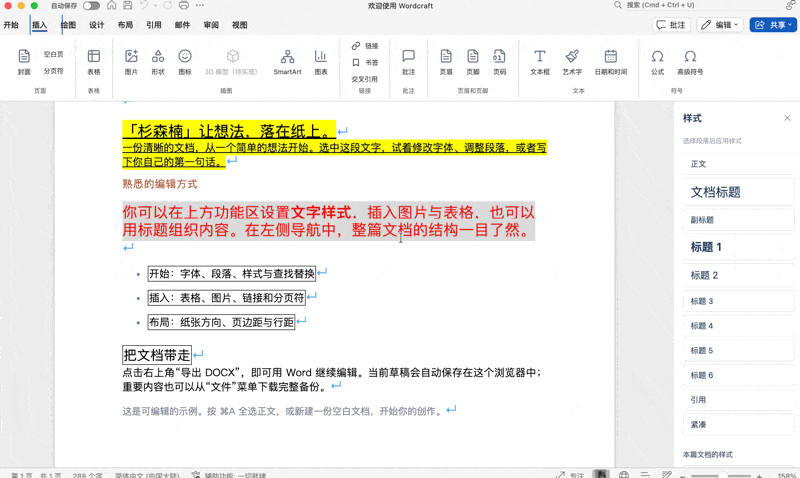Open the shapes (形状) gallery
Image resolution: width=800 pixels, height=478 pixels.
pos(158,62)
